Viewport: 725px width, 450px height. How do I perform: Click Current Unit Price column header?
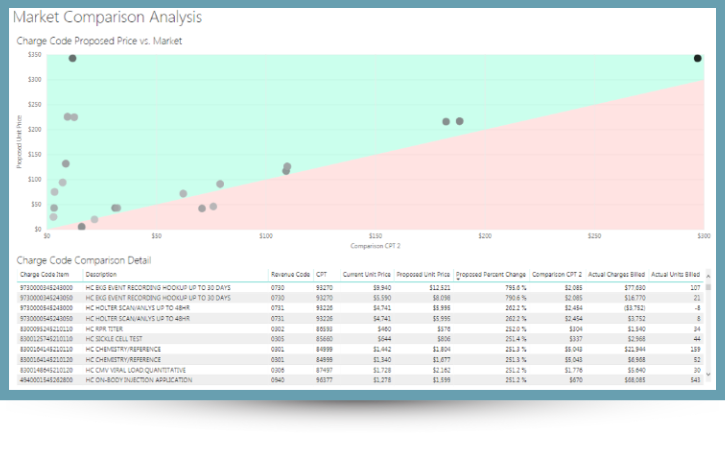(366, 274)
